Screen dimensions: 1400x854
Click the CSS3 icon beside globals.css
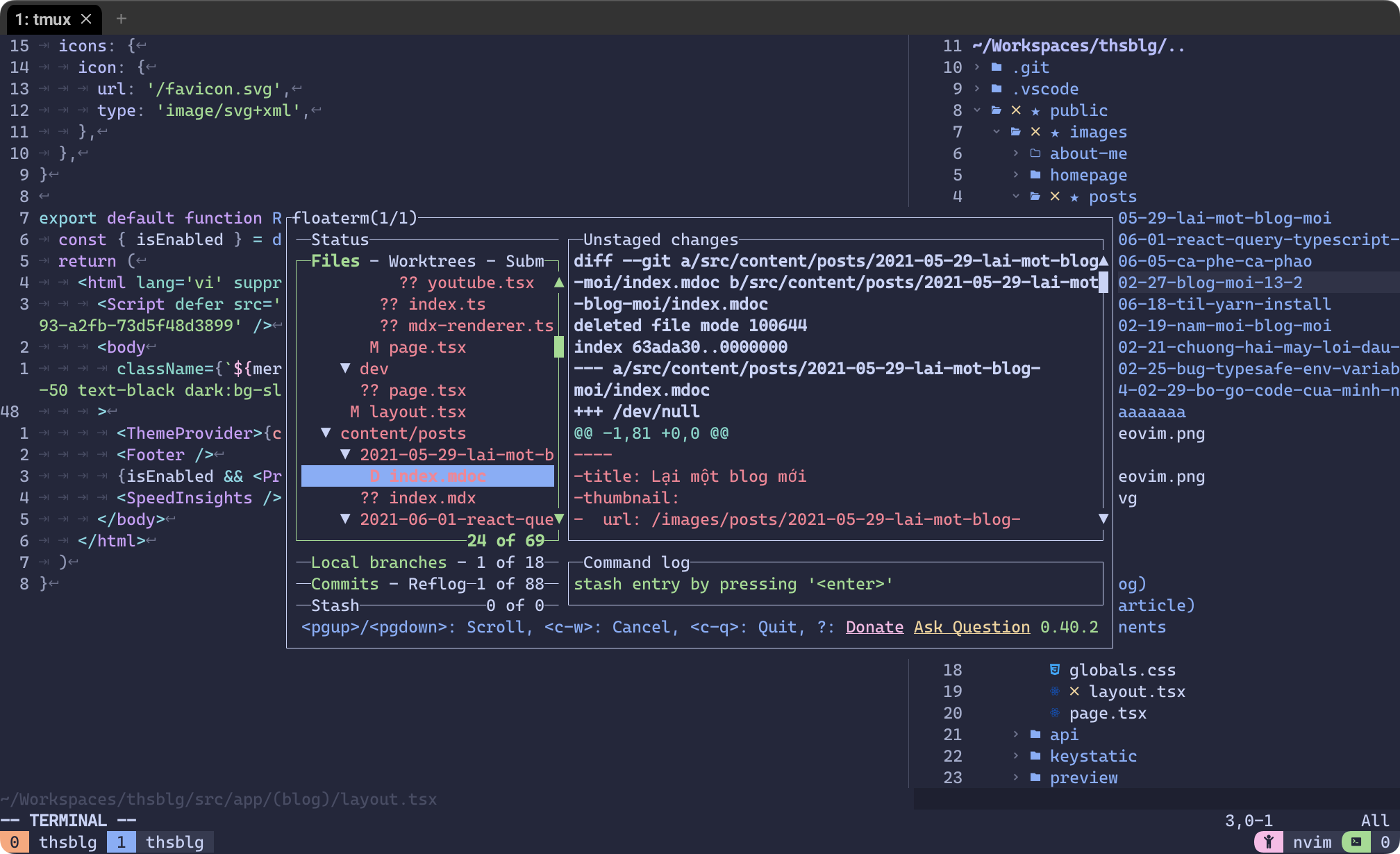click(1056, 670)
